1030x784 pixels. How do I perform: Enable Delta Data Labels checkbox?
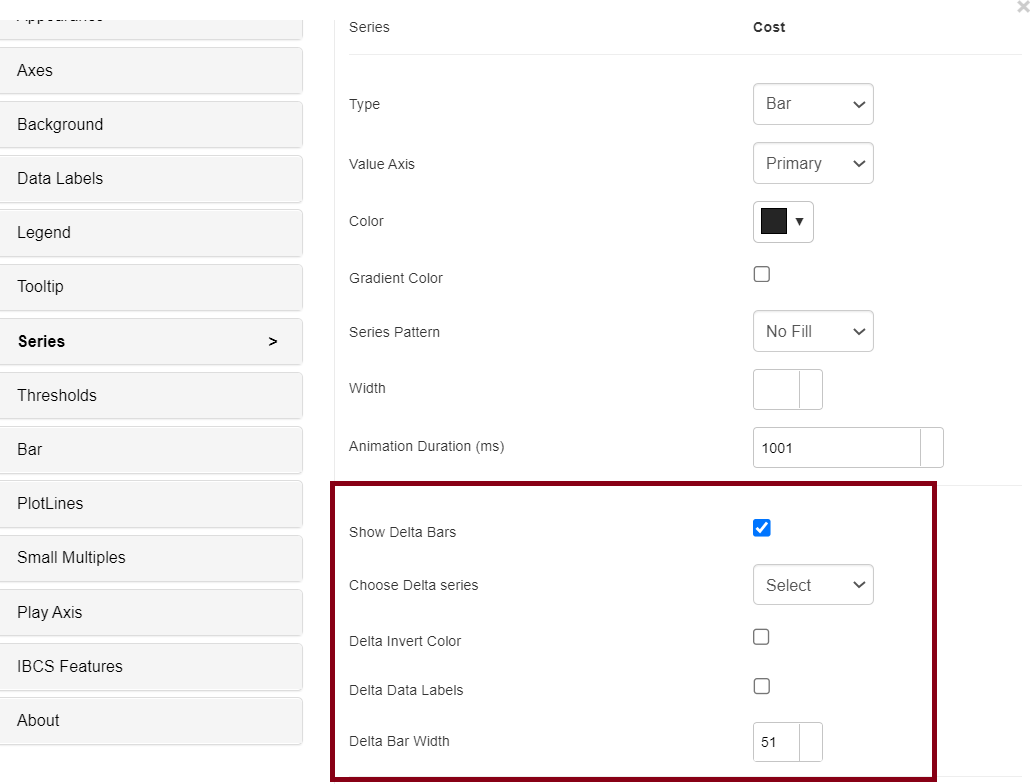point(761,686)
